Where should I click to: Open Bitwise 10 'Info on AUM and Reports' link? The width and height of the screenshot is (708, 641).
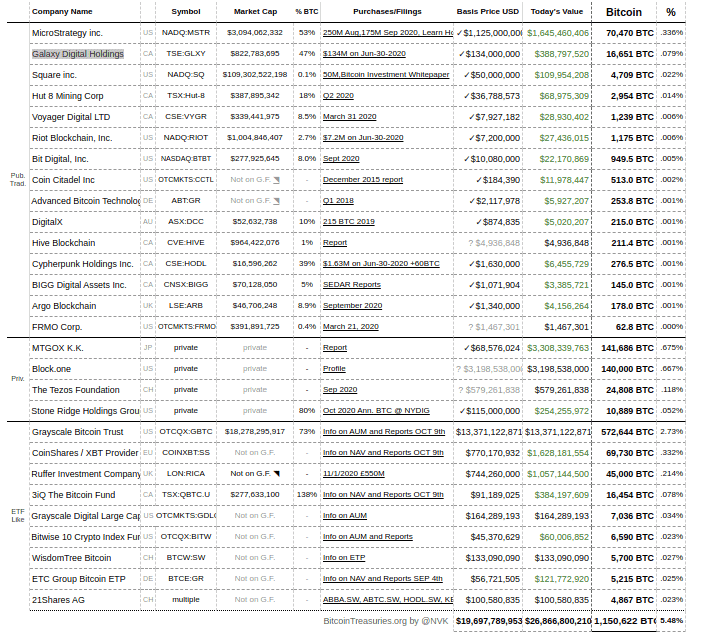coord(368,536)
